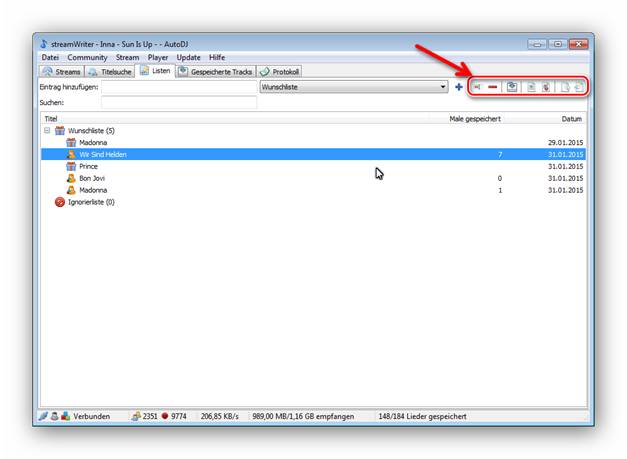Open the Wunschliste list dropdown
The image size is (627, 459).
(443, 87)
